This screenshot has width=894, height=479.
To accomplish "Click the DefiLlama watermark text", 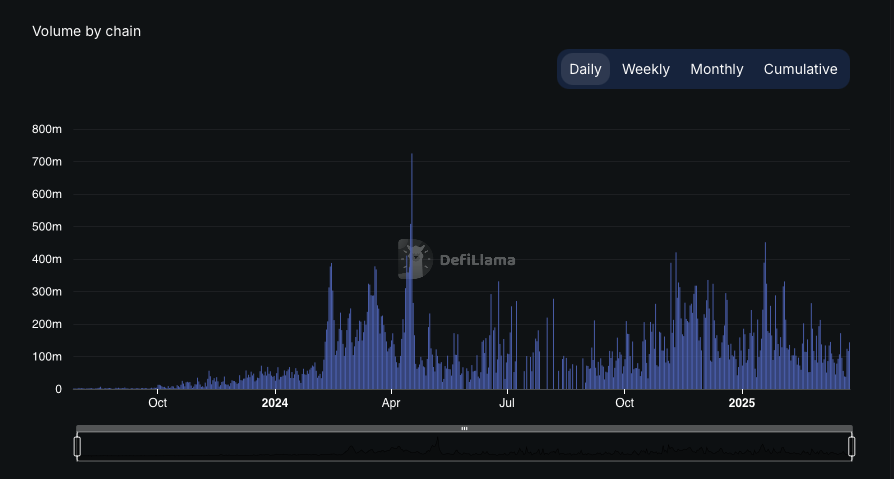I will tap(478, 260).
